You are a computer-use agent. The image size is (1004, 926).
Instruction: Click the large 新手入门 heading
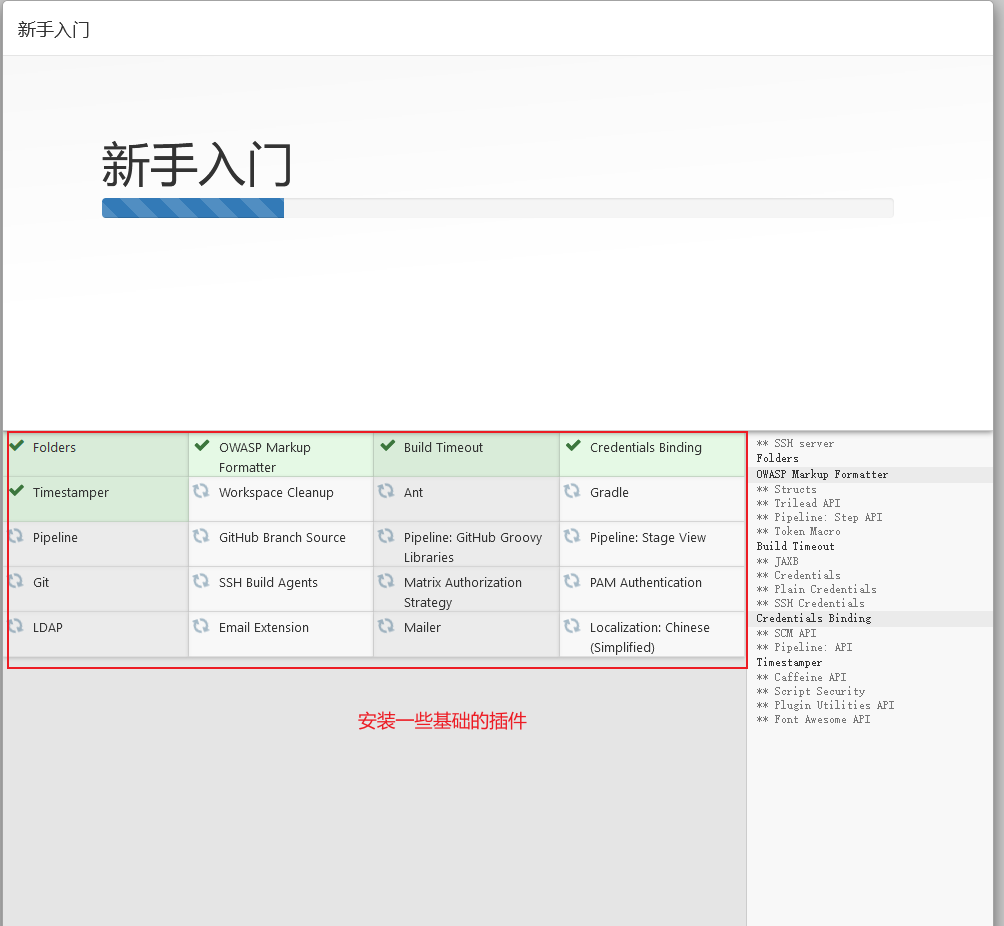pos(197,164)
